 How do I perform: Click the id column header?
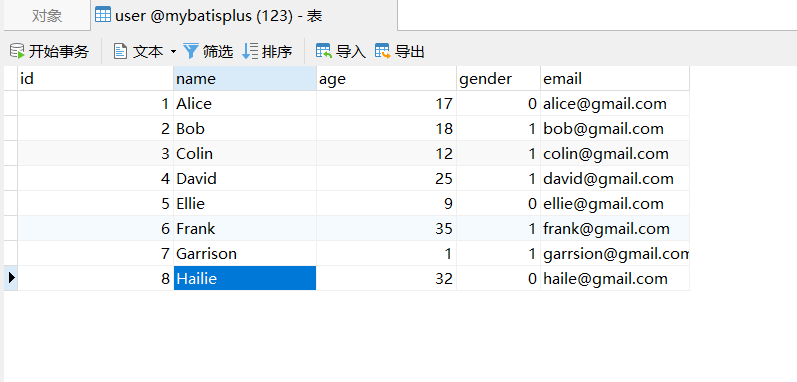tap(96, 79)
